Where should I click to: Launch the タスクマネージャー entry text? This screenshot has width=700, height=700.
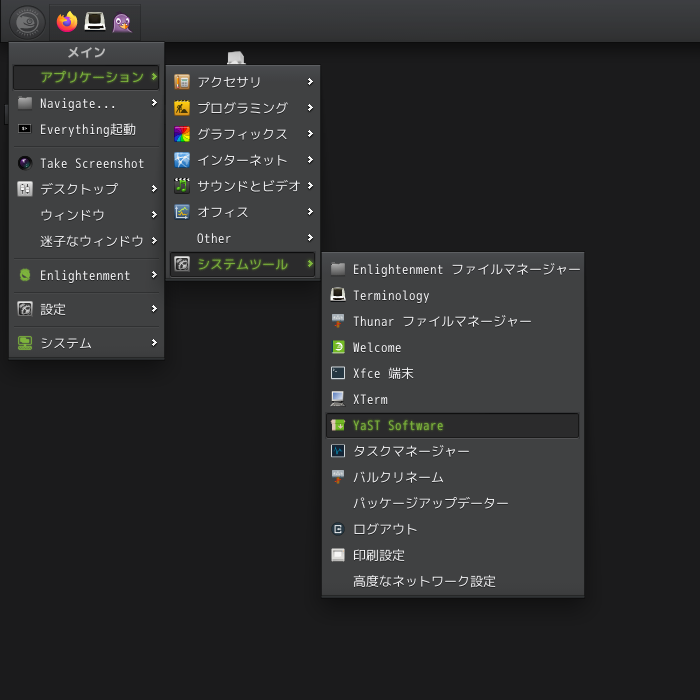click(x=411, y=451)
